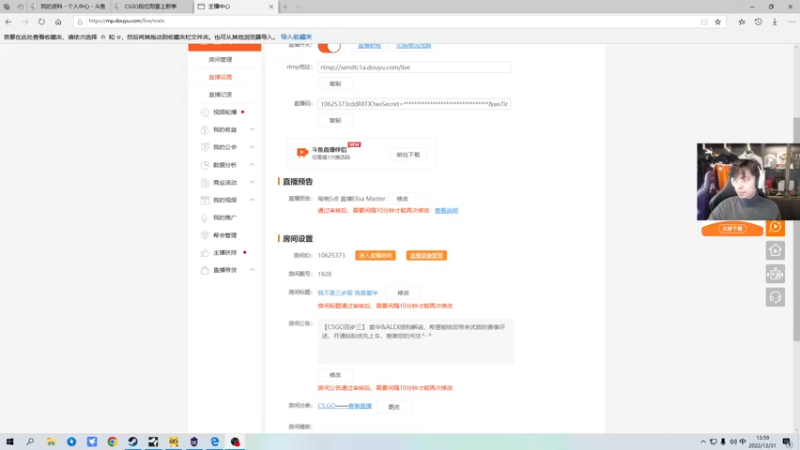
Task: Change room category with 更改 button
Action: click(394, 407)
